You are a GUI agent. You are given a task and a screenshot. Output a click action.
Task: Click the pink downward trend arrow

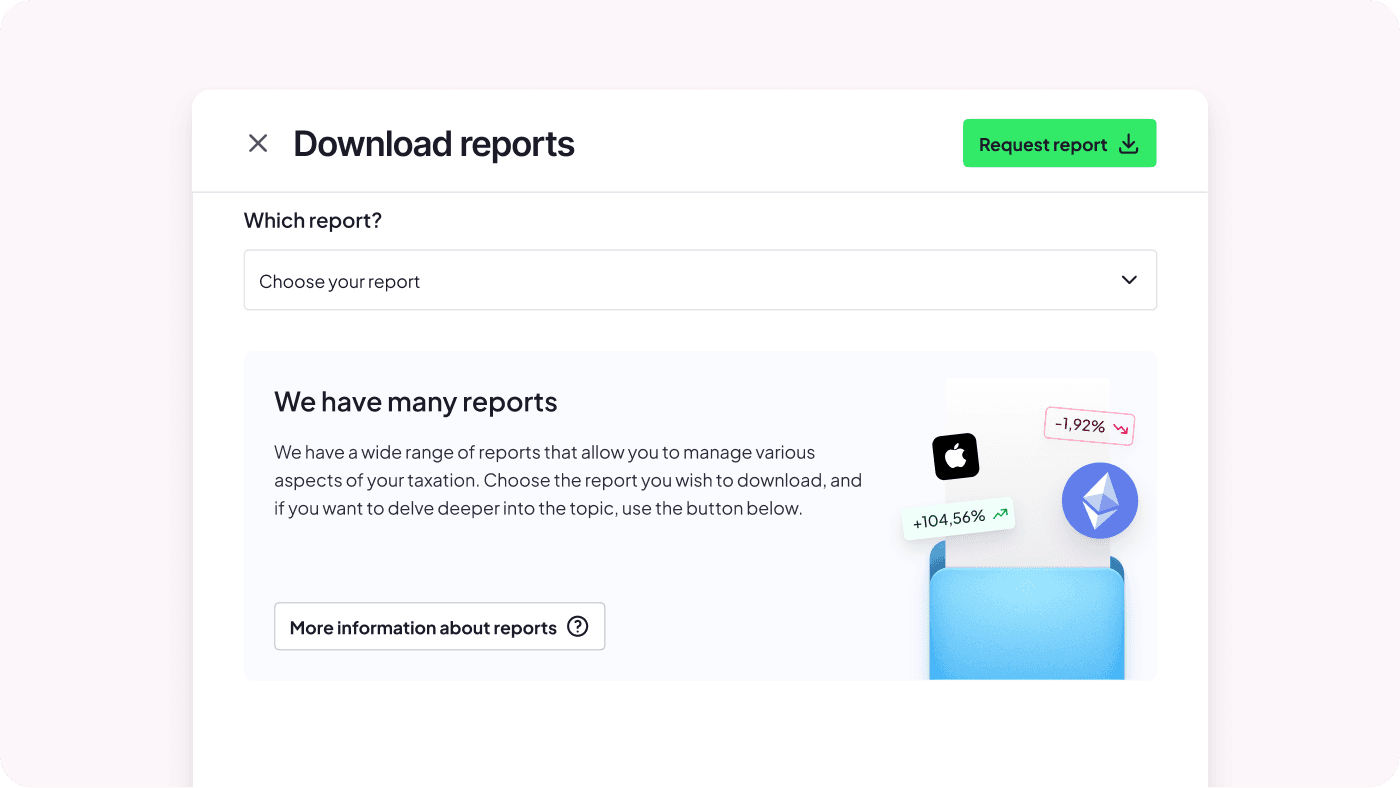pos(1119,425)
